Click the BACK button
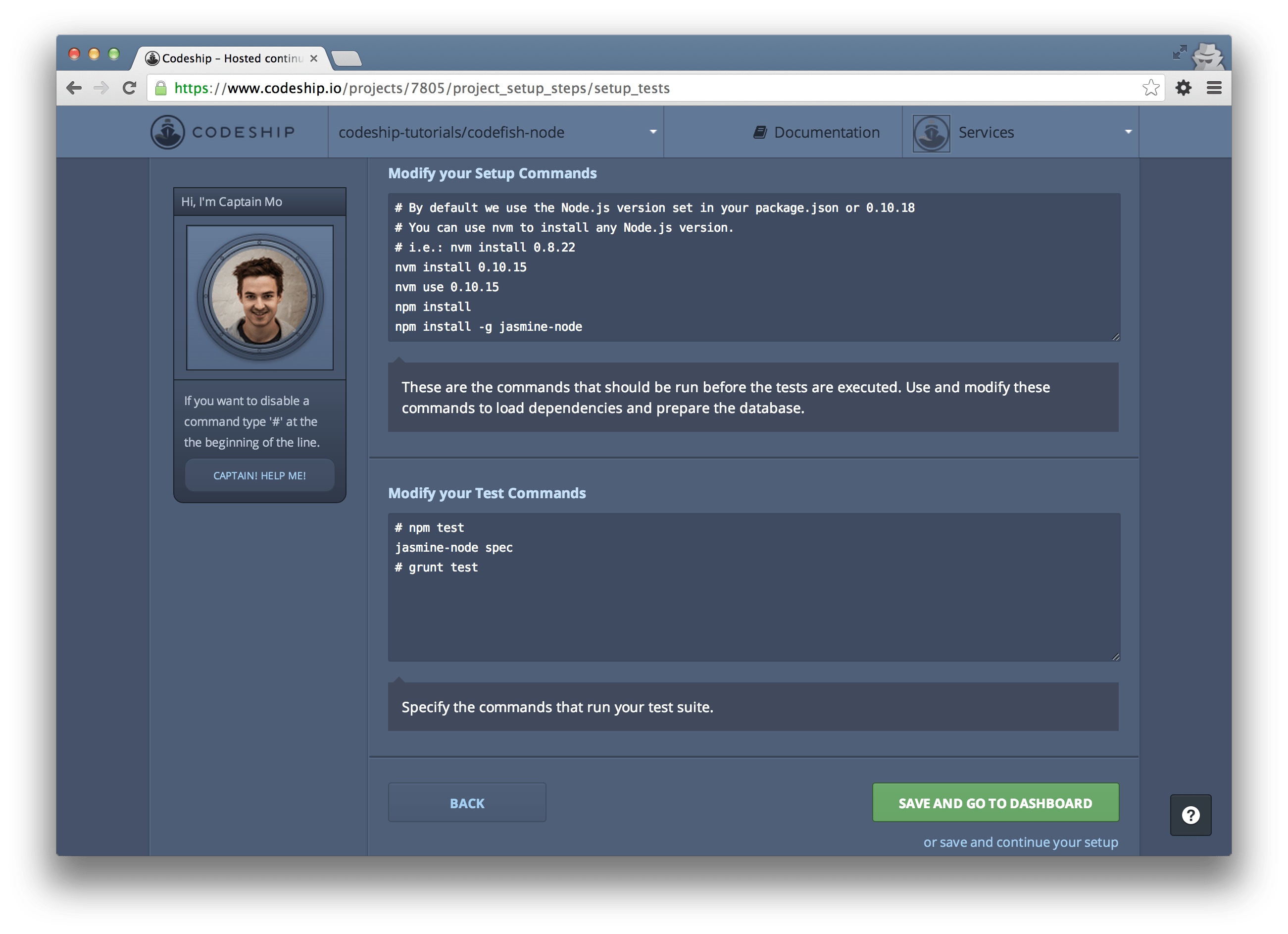The image size is (1288, 934). pos(467,803)
